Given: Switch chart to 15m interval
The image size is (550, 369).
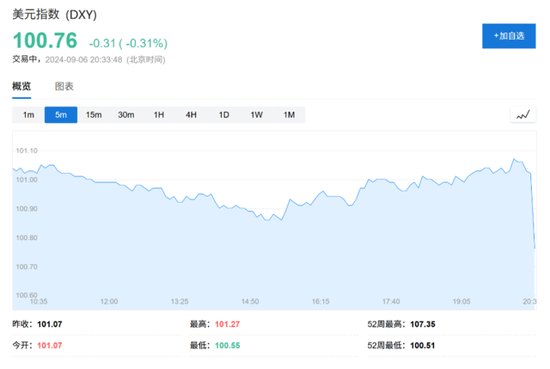Looking at the screenshot, I should tap(94, 115).
